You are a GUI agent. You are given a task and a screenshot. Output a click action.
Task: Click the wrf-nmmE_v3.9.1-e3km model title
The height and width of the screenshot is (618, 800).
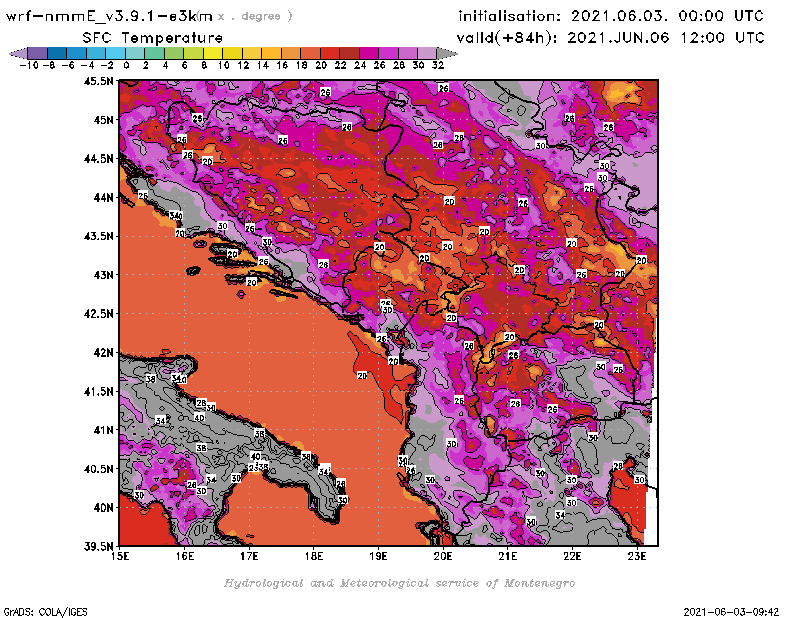click(x=109, y=16)
